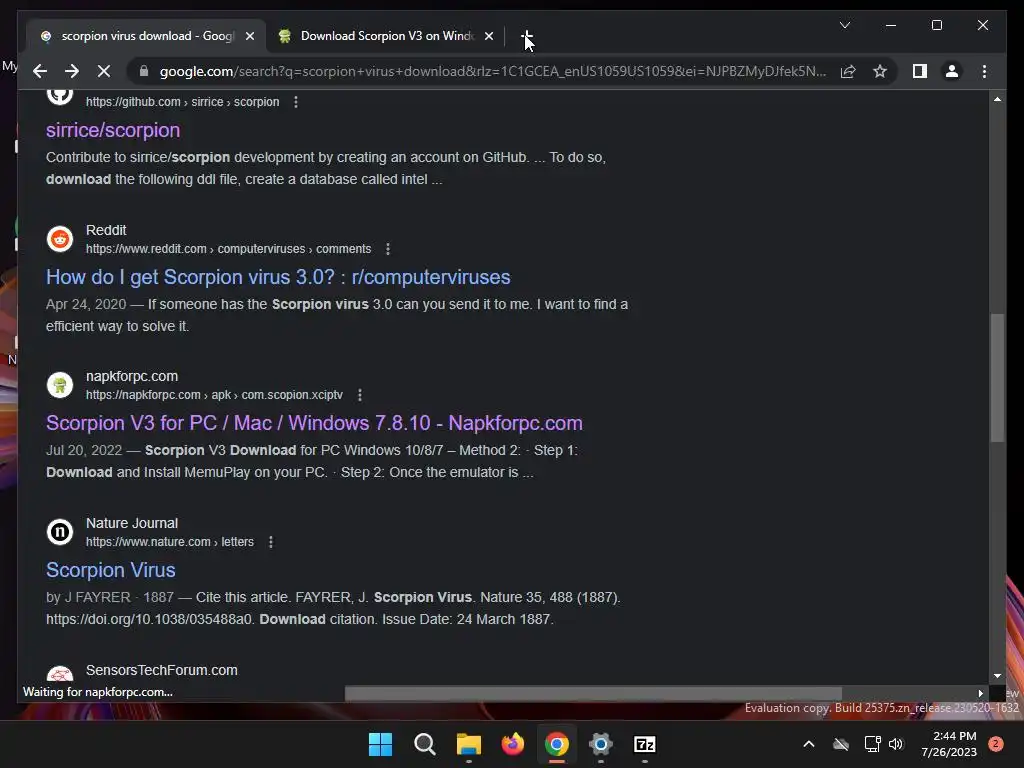The height and width of the screenshot is (768, 1024).
Task: Open Settings from the taskbar
Action: coord(601,744)
